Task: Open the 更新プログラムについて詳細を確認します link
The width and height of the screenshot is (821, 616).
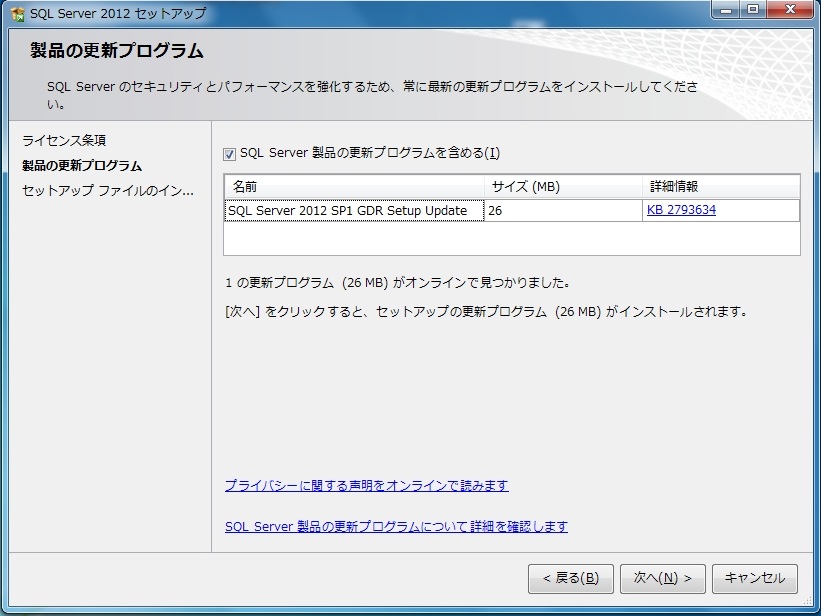Action: (396, 527)
